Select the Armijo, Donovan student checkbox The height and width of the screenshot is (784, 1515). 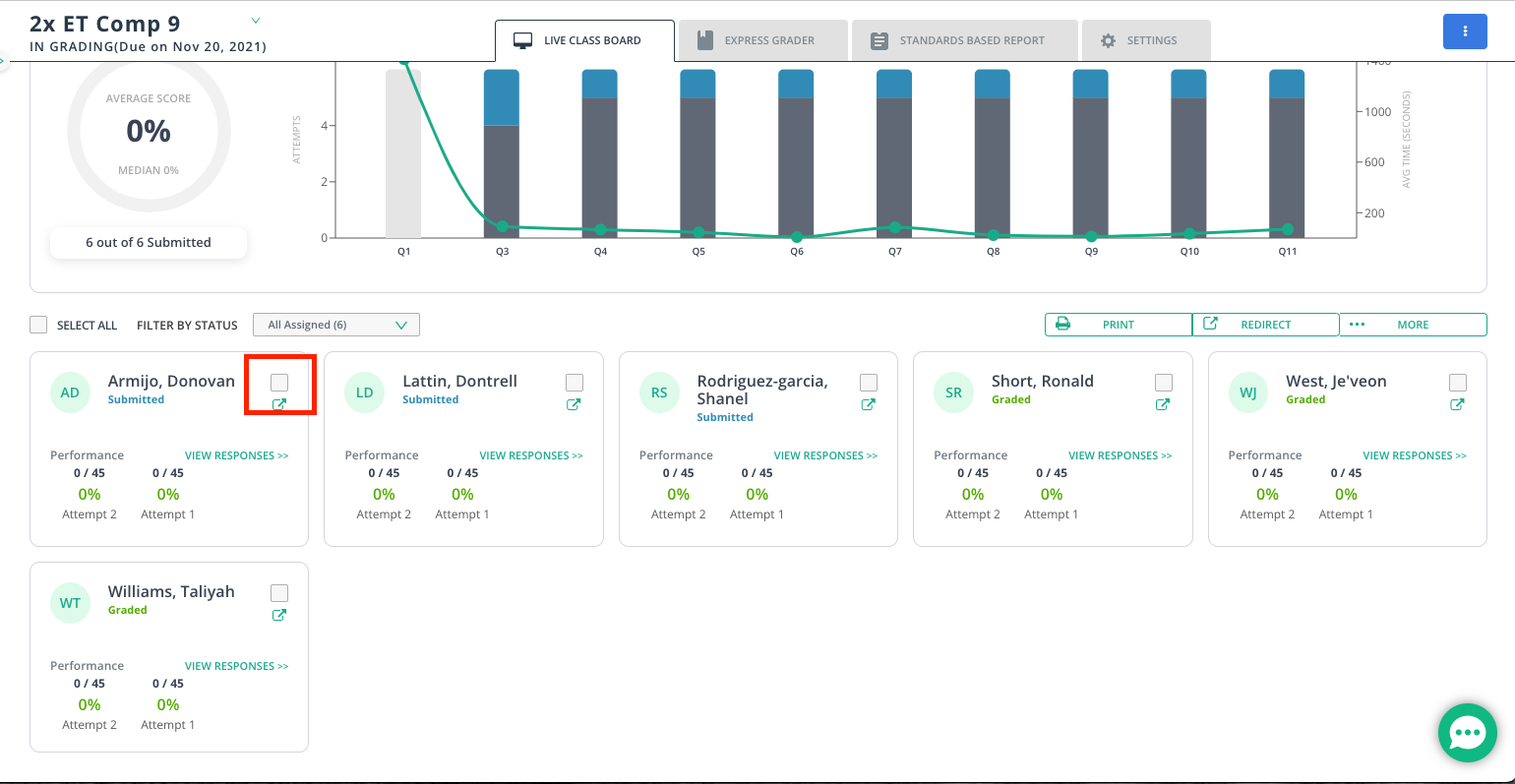click(x=279, y=383)
